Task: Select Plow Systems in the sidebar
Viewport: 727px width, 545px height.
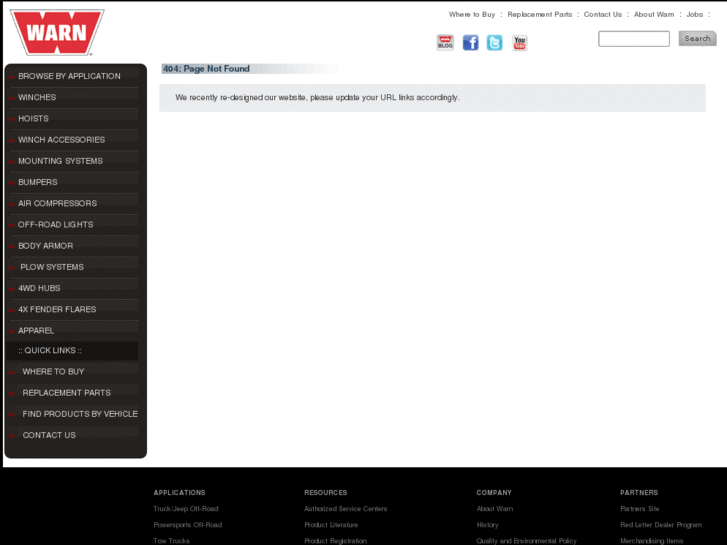Action: (x=52, y=267)
